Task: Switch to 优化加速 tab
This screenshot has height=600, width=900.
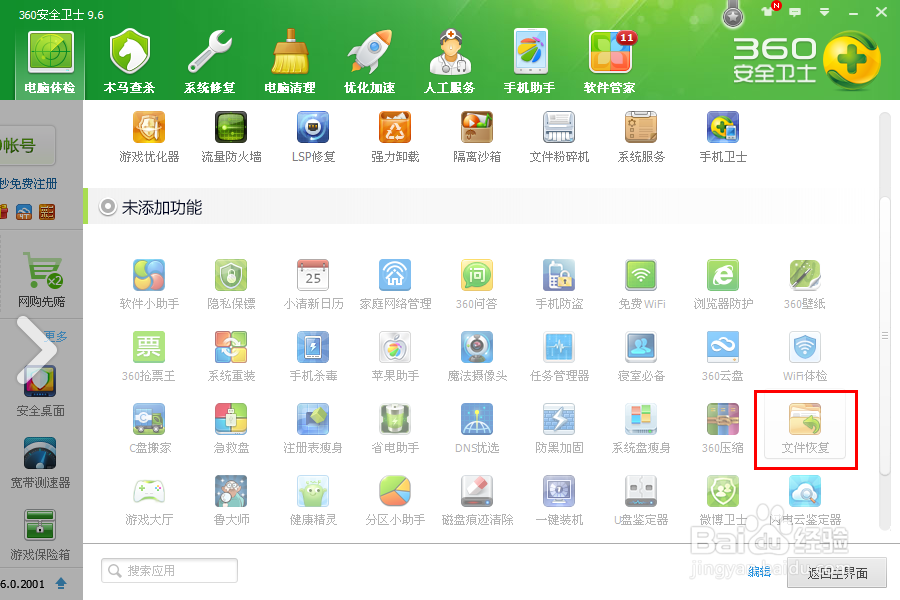Action: click(x=370, y=63)
